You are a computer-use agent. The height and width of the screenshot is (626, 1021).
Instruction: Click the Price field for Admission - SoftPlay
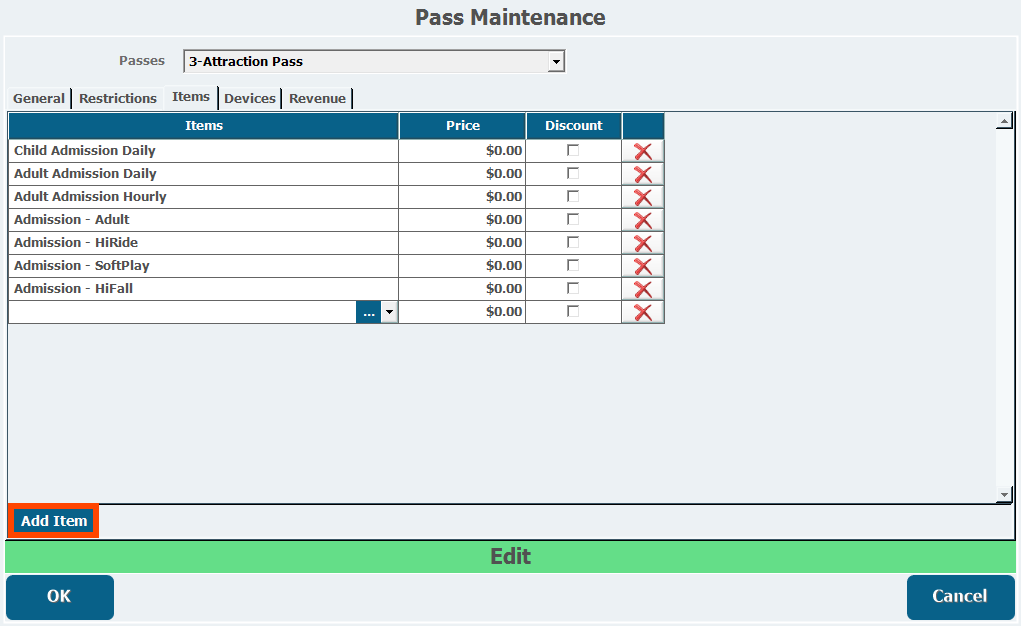(462, 266)
